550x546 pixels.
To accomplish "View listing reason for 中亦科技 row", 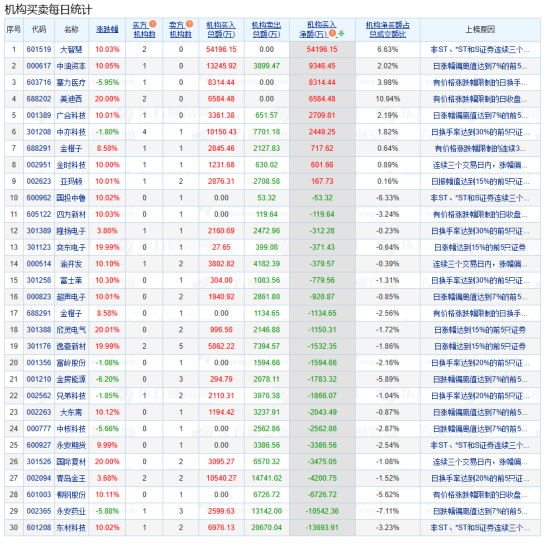I will tap(480, 132).
